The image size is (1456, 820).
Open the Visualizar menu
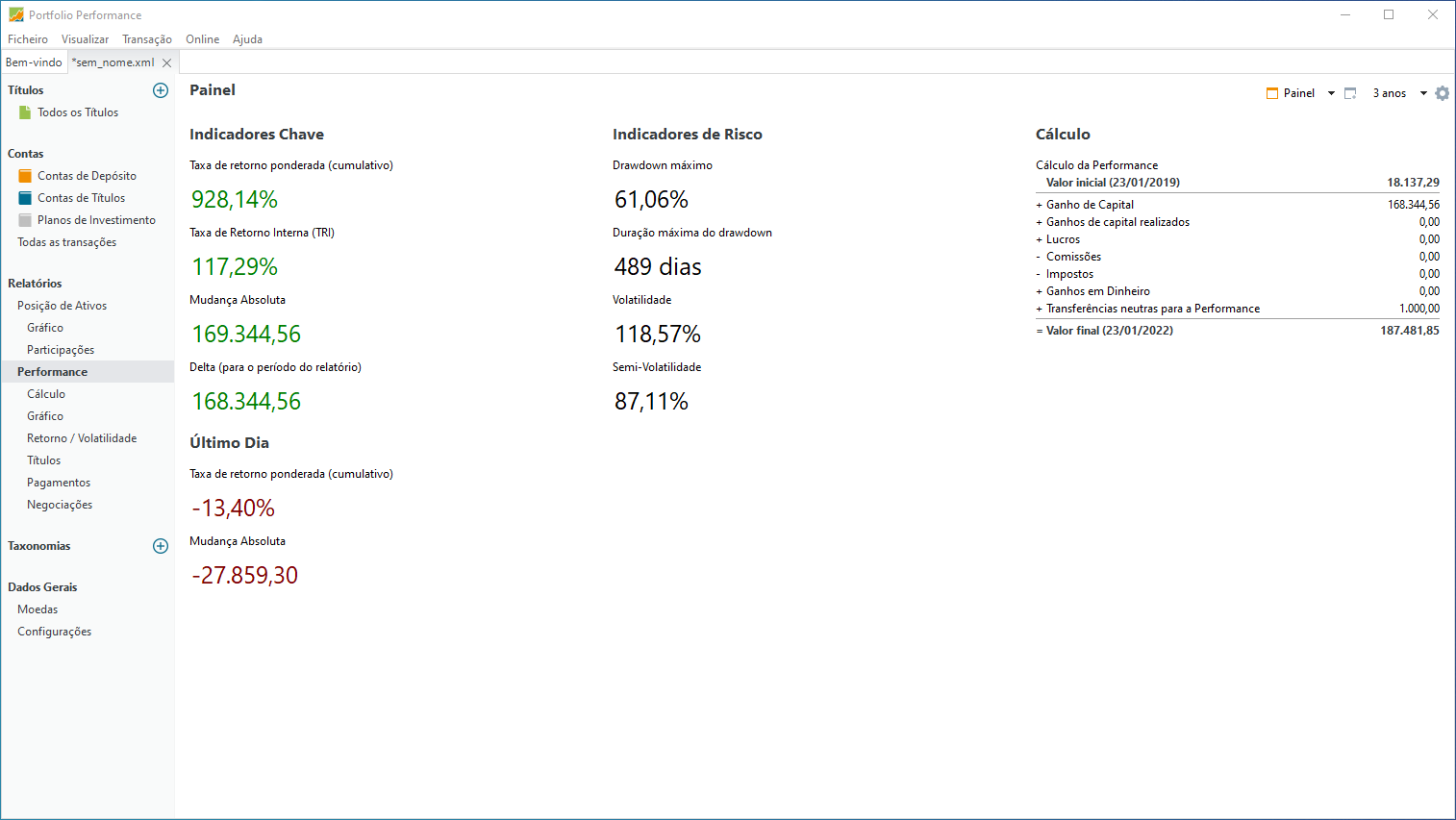click(x=85, y=39)
